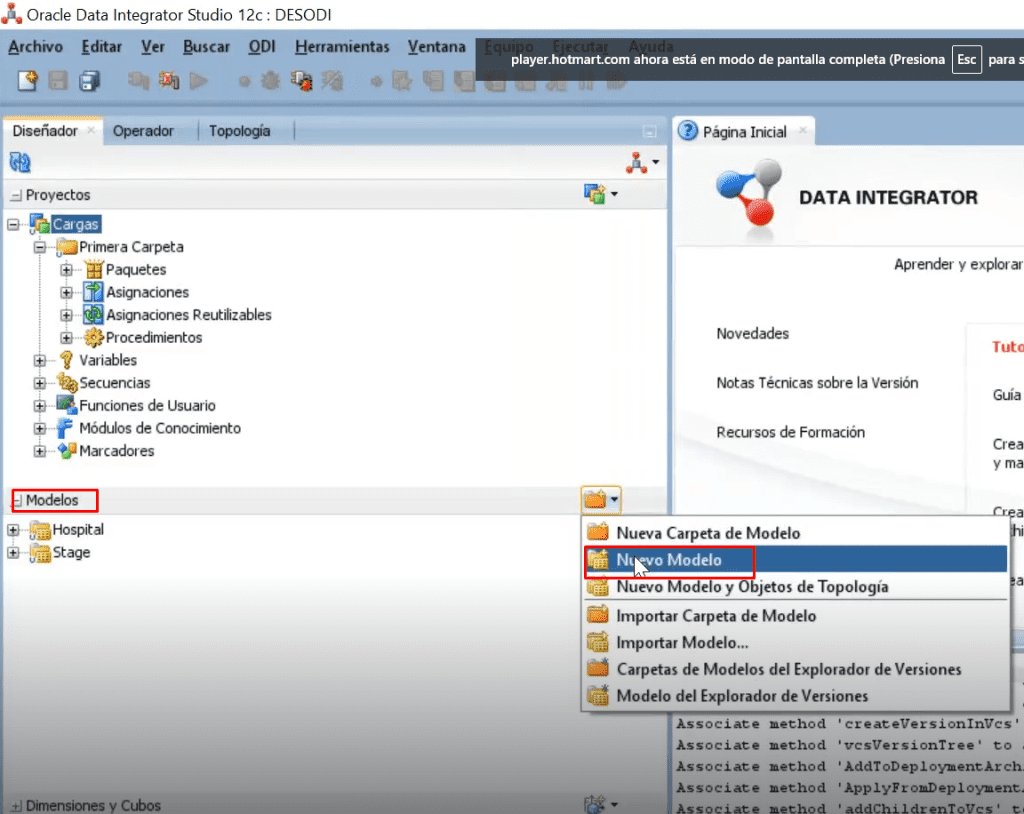1024x814 pixels.
Task: Click the Hospital model folder icon
Action: [40, 530]
